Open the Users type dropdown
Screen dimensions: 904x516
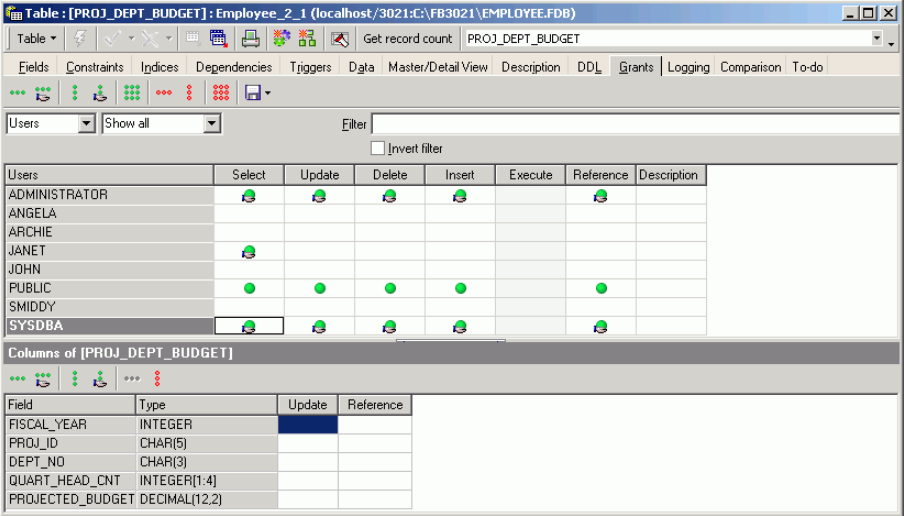(86, 123)
